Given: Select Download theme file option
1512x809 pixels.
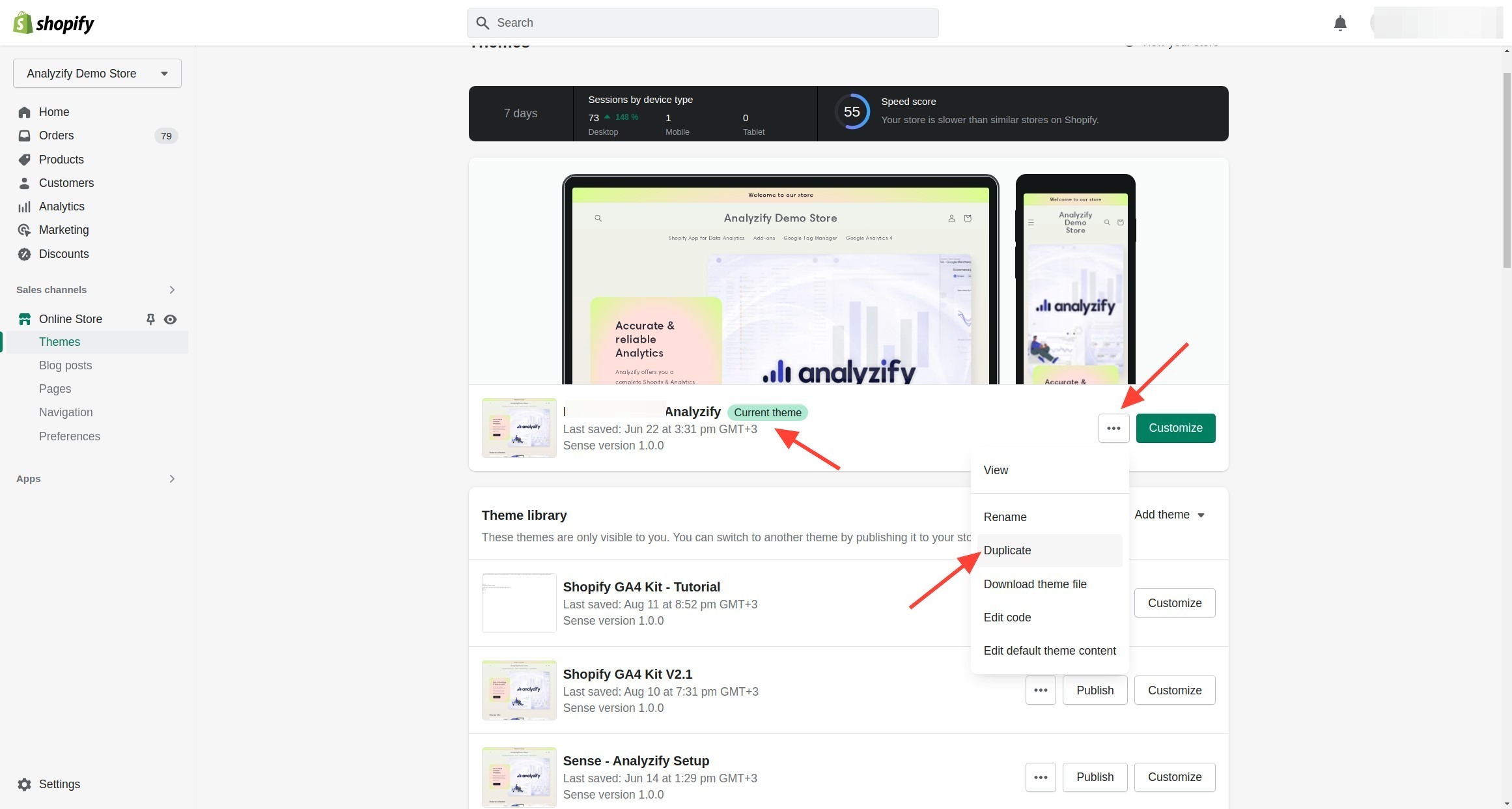Looking at the screenshot, I should (1035, 584).
